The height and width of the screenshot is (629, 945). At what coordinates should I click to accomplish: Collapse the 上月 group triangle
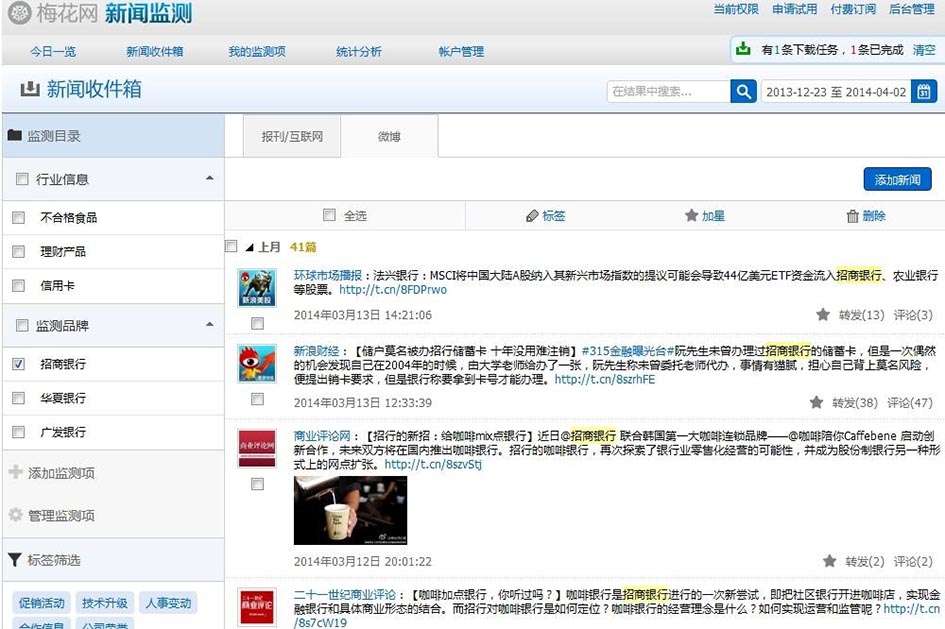(x=250, y=247)
